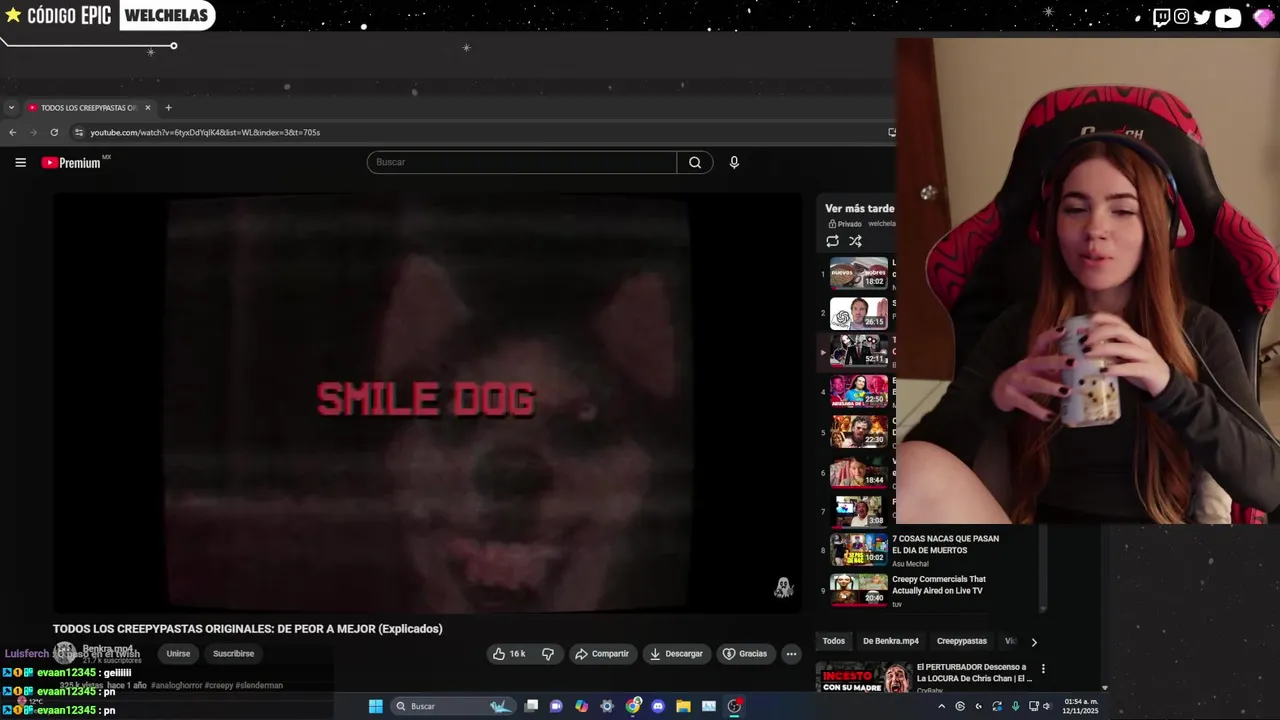This screenshot has width=1280, height=720.
Task: Open the 22:30 playlist video thumbnail
Action: pos(858,431)
